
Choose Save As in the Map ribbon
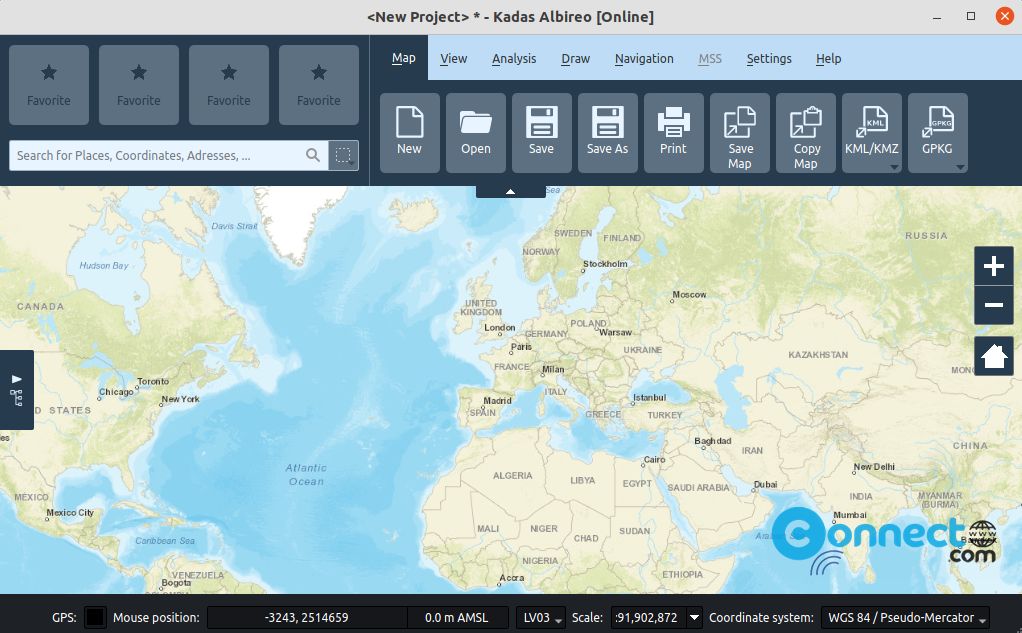point(607,133)
